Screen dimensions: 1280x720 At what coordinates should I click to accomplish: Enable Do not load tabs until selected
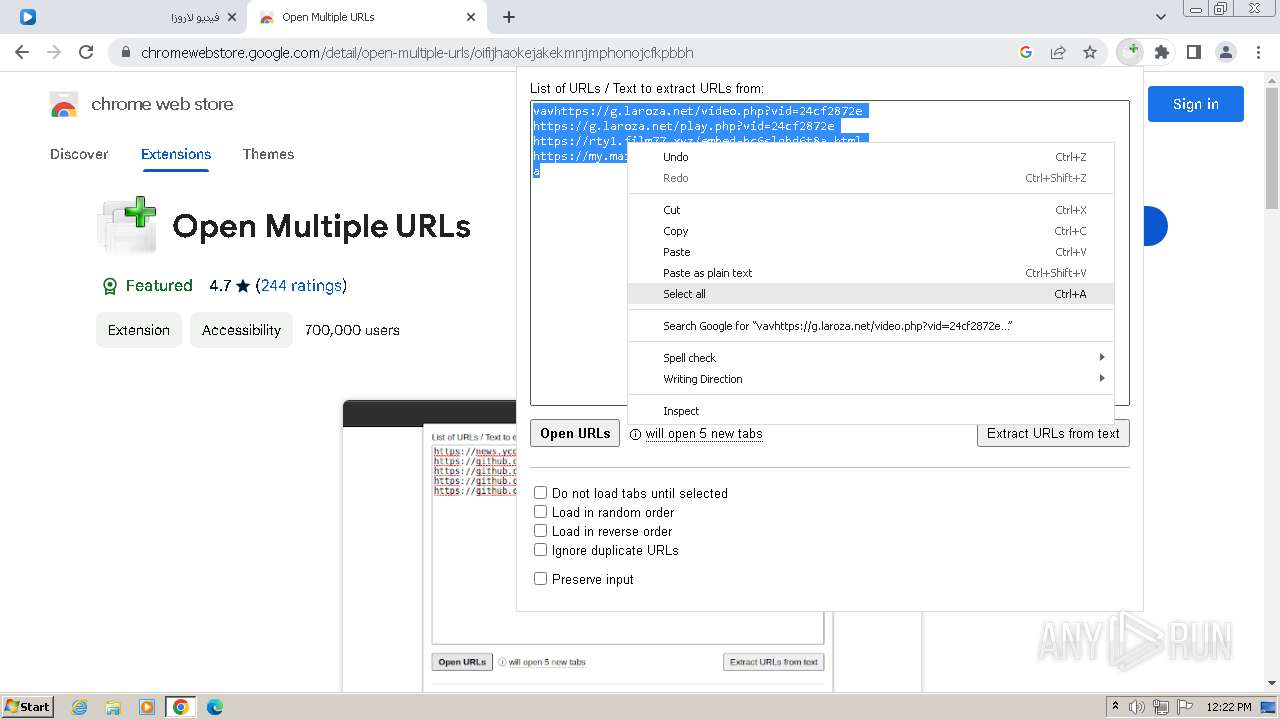[540, 493]
